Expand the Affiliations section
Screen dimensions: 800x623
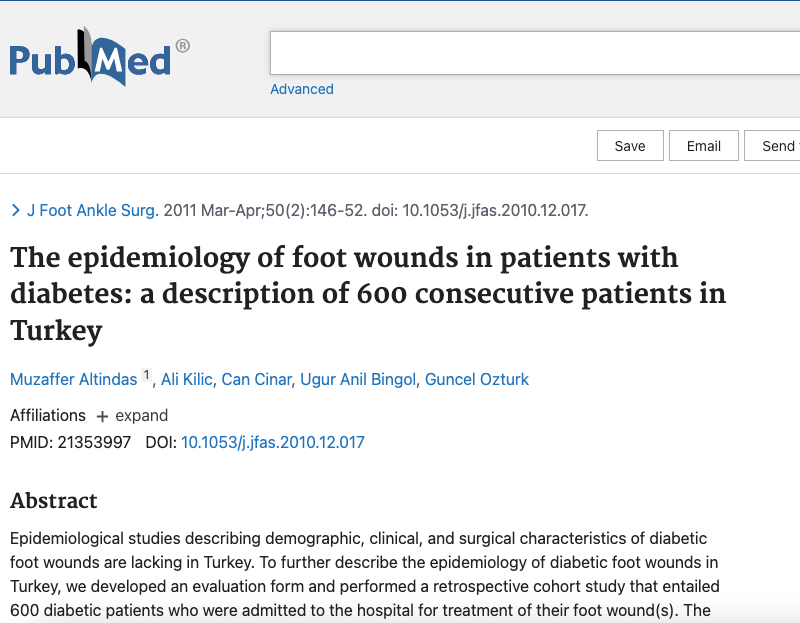point(132,416)
